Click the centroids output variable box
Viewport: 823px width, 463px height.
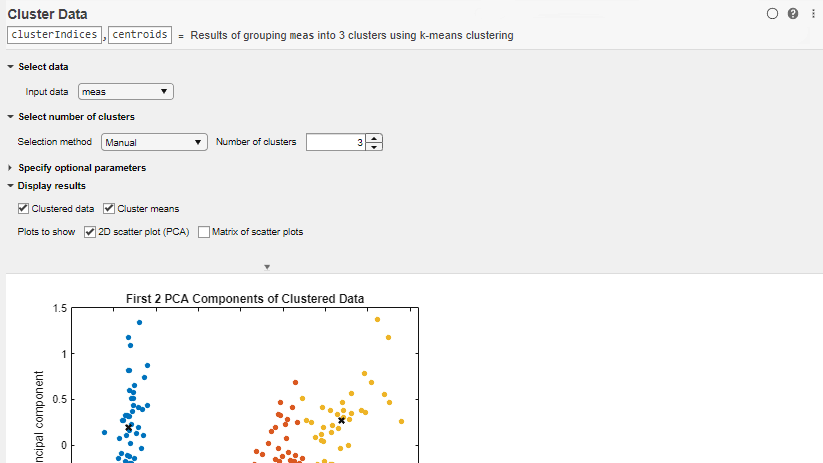point(139,35)
